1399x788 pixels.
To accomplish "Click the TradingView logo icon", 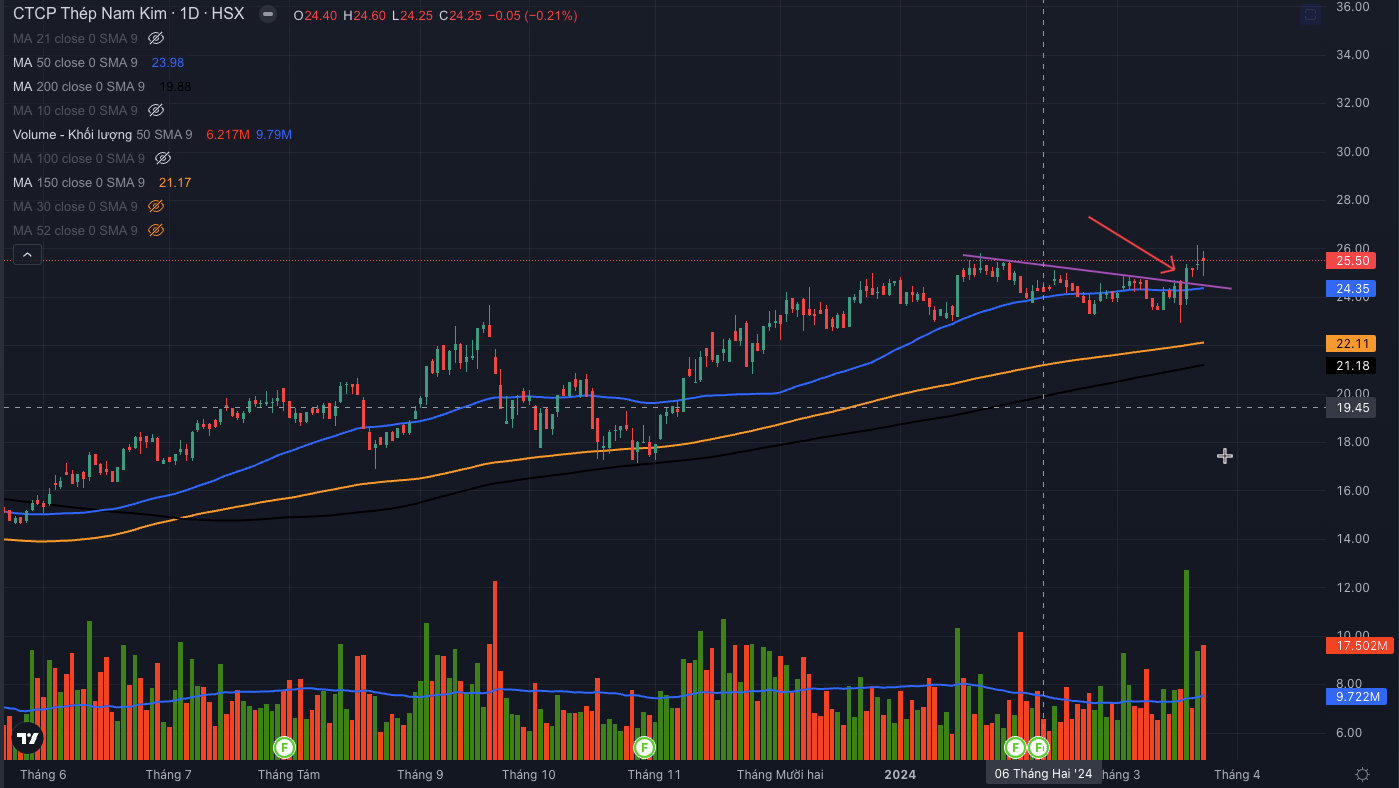I will click(x=28, y=738).
